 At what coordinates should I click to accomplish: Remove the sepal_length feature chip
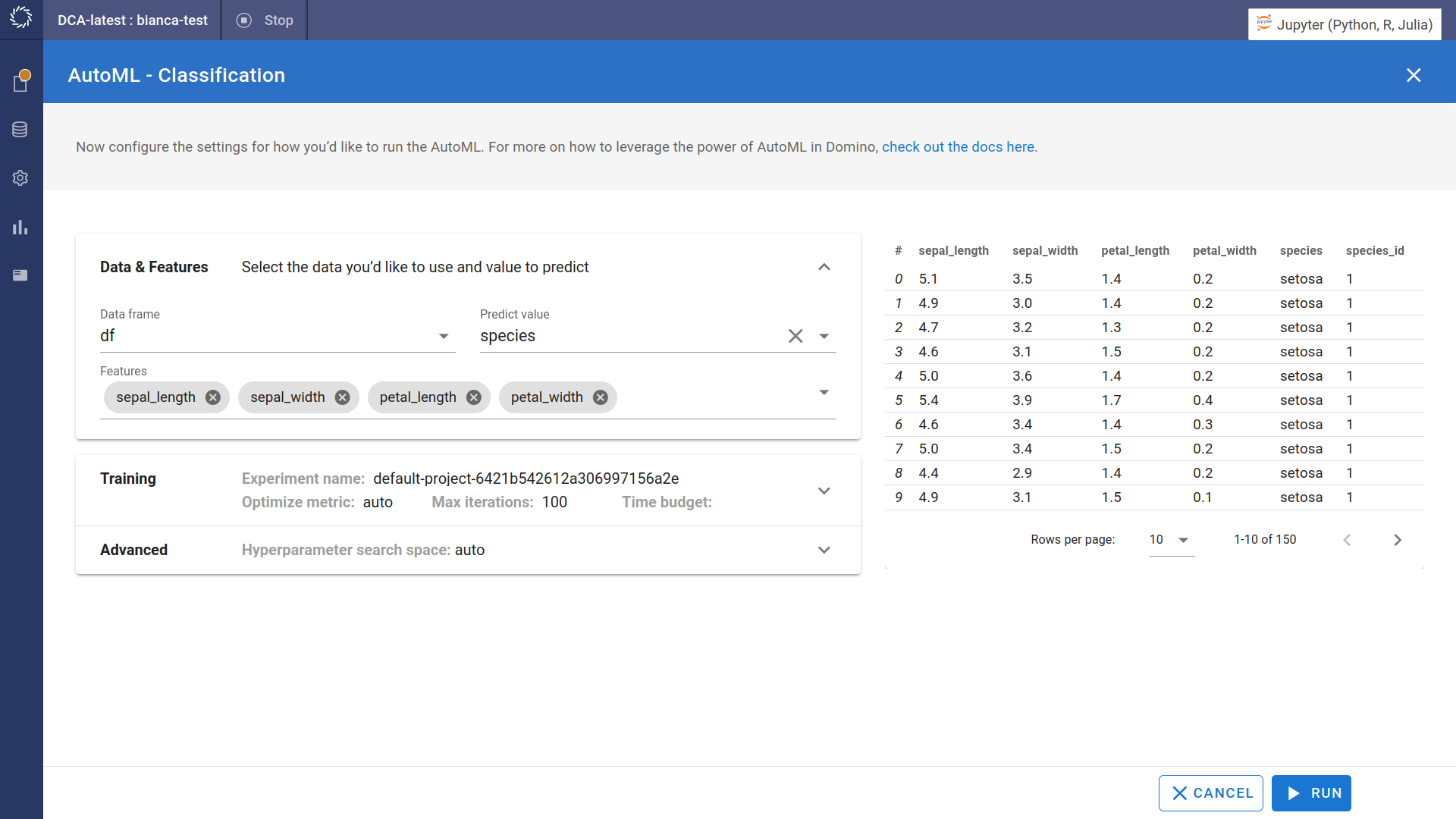coord(213,397)
